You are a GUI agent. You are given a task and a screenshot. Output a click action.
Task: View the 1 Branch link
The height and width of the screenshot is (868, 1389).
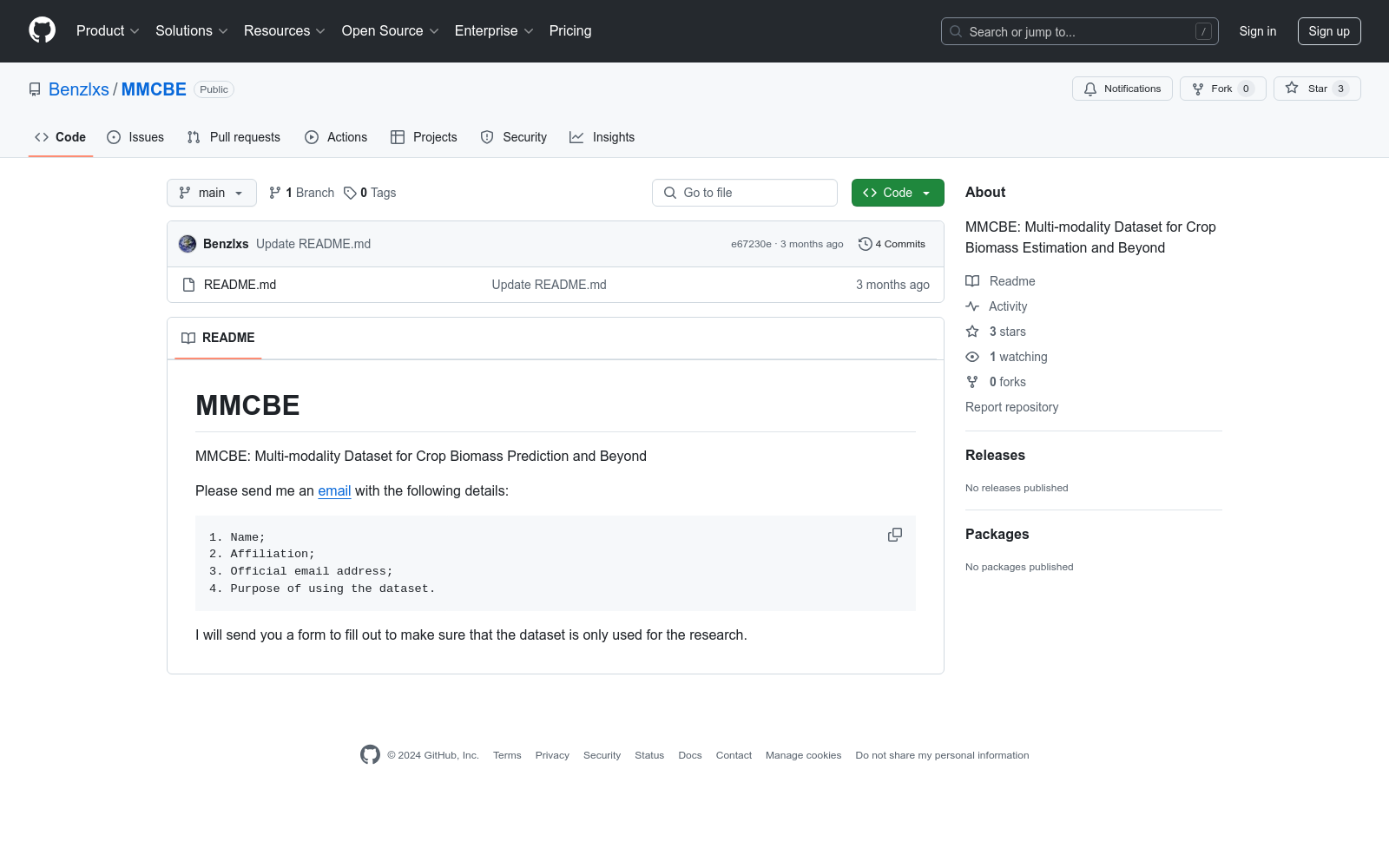(301, 193)
